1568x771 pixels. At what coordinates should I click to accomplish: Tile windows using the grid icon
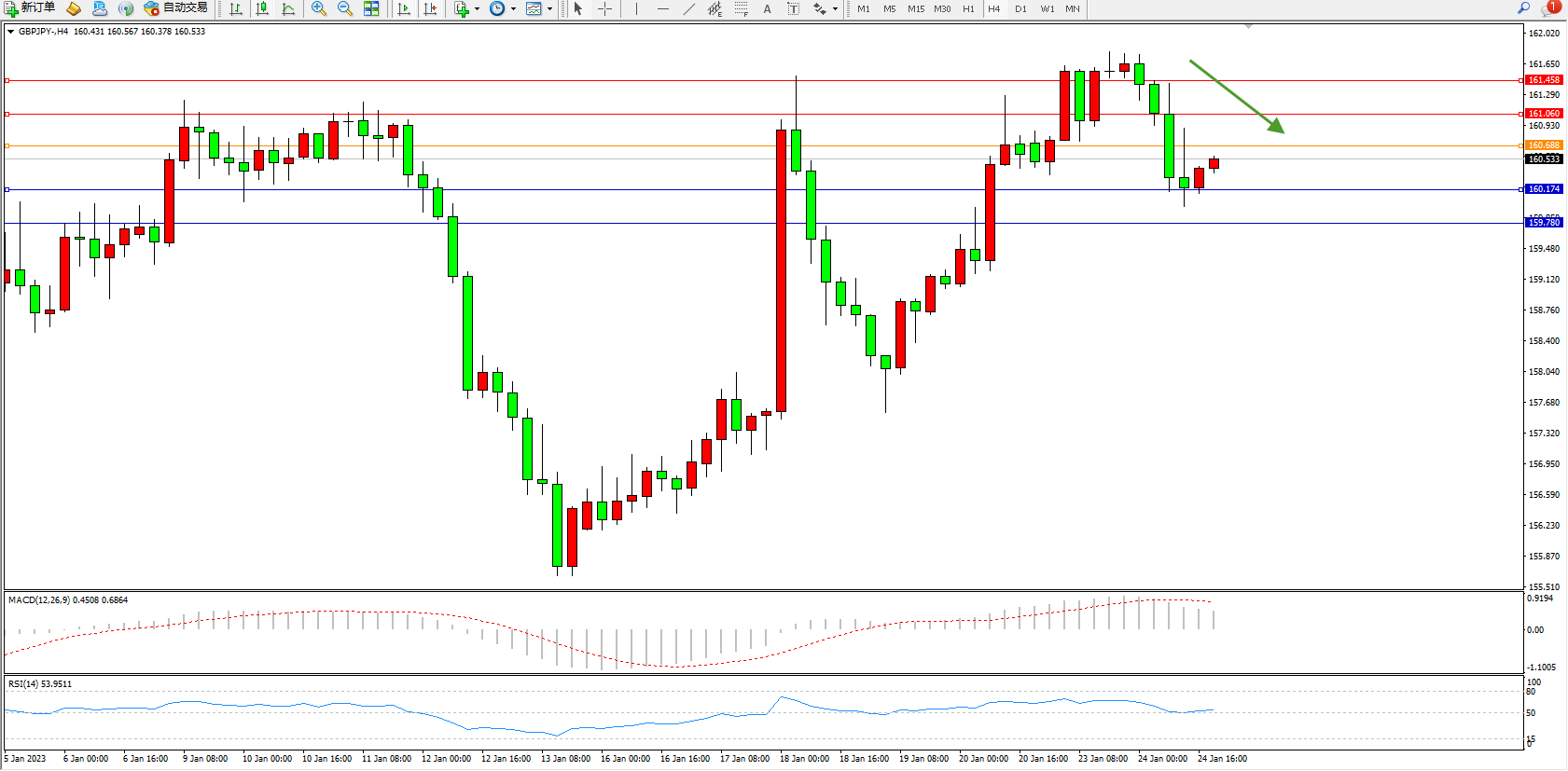point(371,8)
